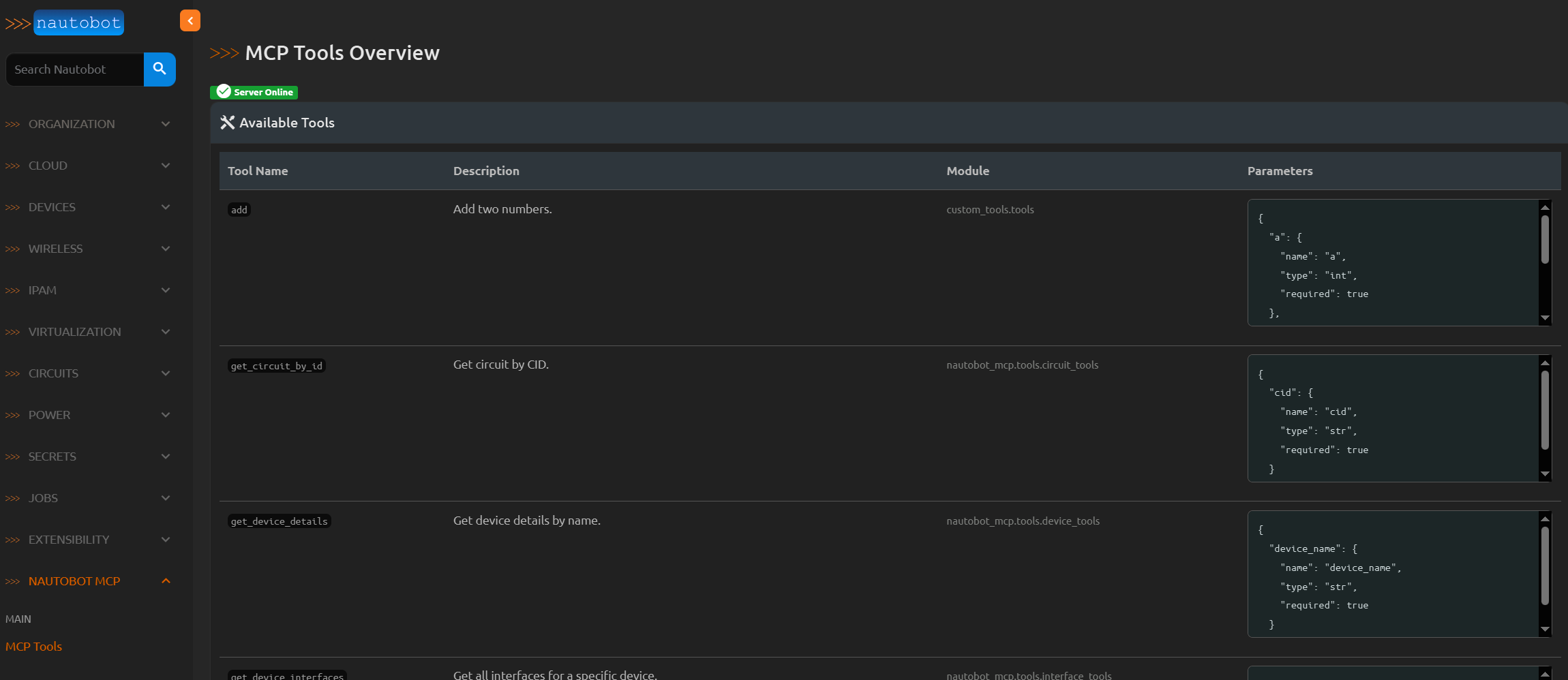Viewport: 1568px width, 680px height.
Task: Collapse the sidebar with orange arrow button
Action: (190, 20)
